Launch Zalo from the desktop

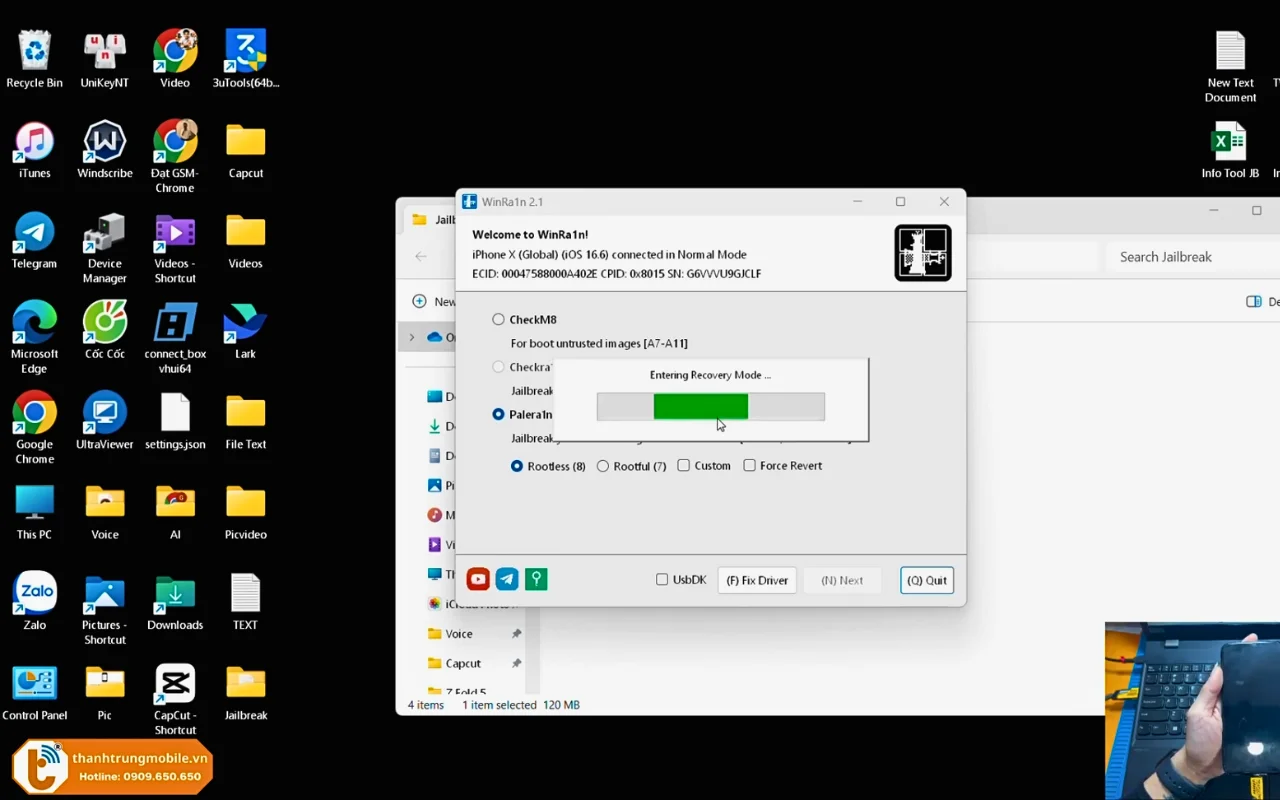click(x=34, y=601)
